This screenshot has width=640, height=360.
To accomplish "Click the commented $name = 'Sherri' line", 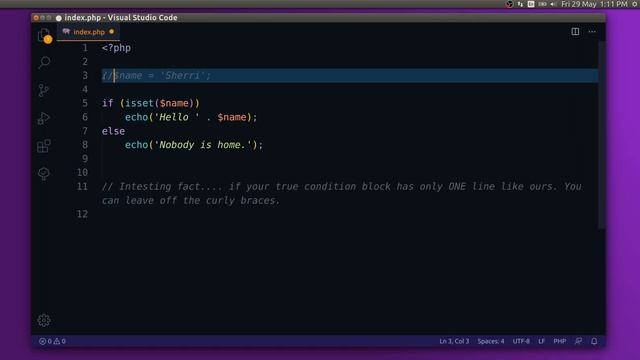I will 156,76.
